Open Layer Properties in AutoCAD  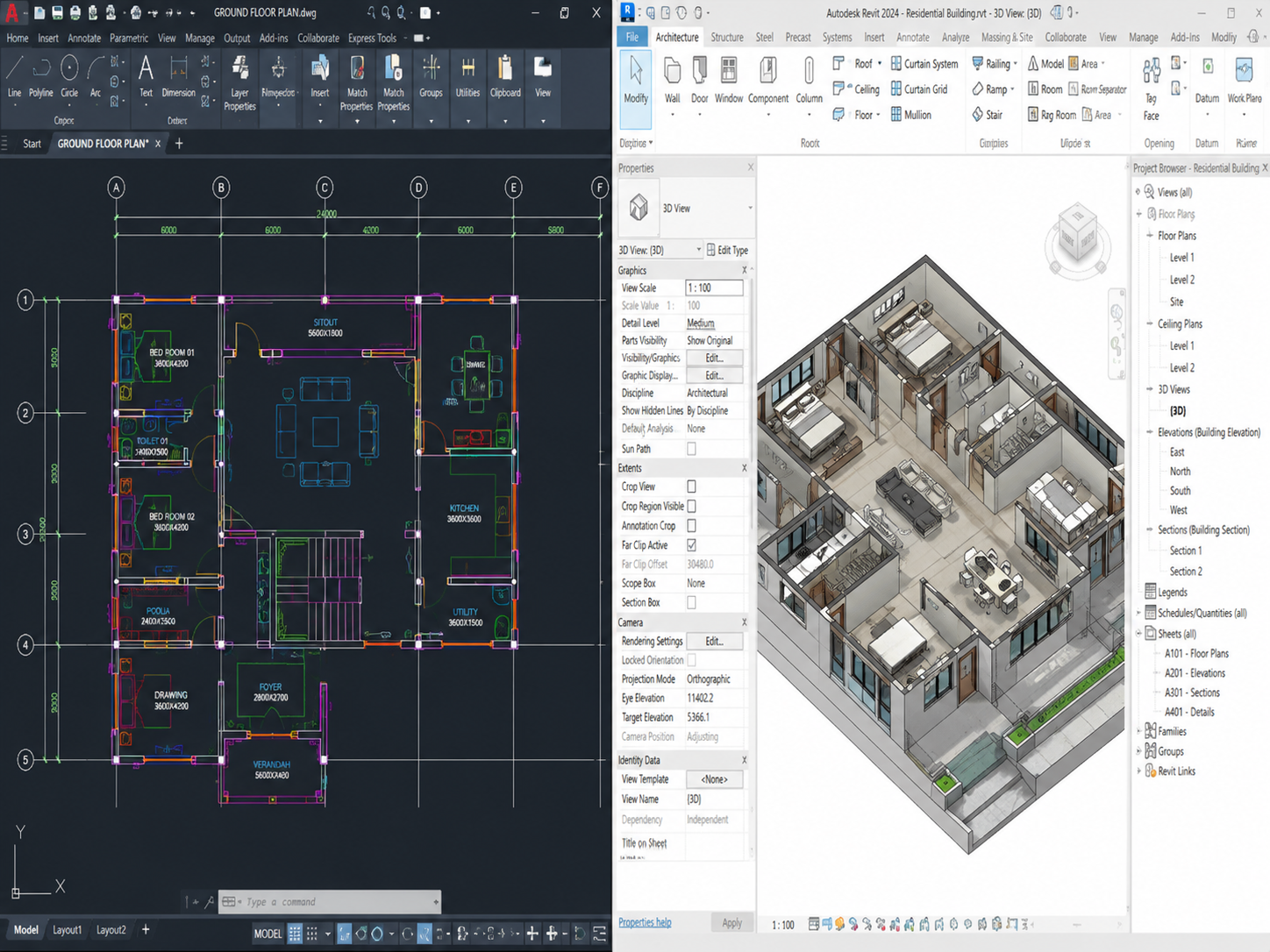239,83
